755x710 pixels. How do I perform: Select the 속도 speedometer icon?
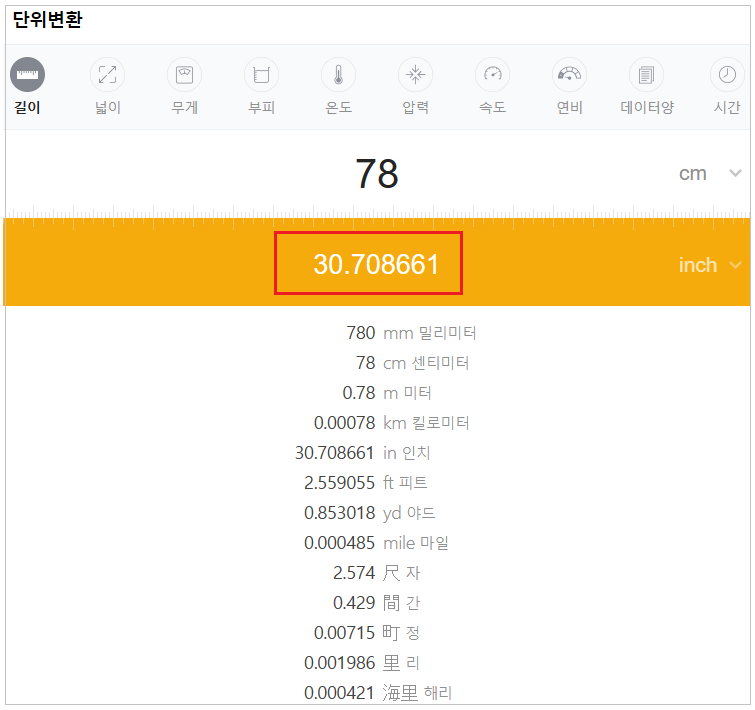[493, 75]
